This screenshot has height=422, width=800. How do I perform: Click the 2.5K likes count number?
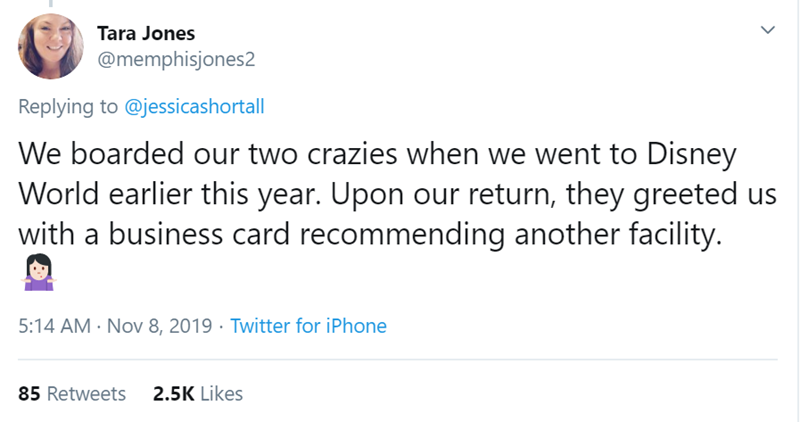point(174,394)
